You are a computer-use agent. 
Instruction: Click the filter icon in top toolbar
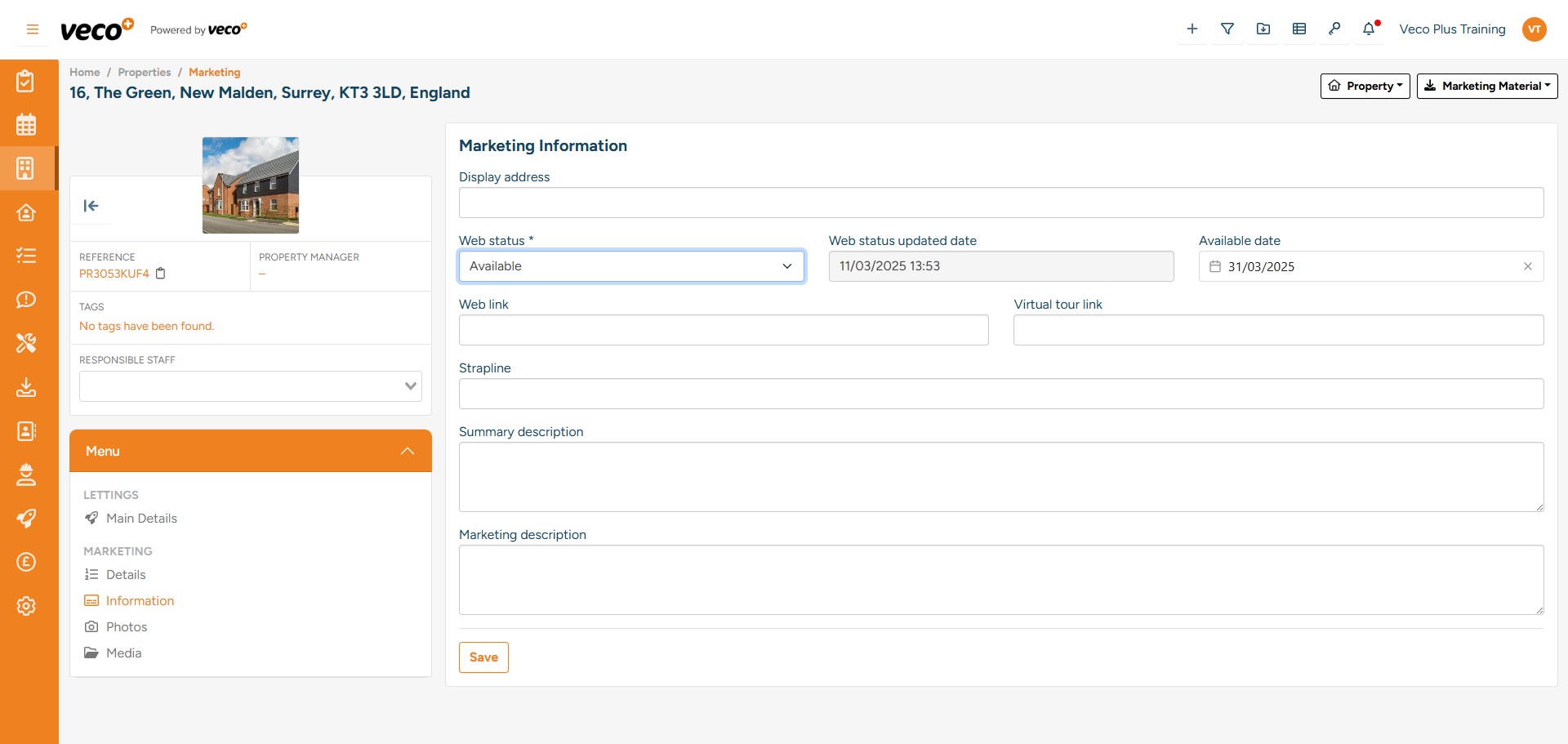[1227, 29]
